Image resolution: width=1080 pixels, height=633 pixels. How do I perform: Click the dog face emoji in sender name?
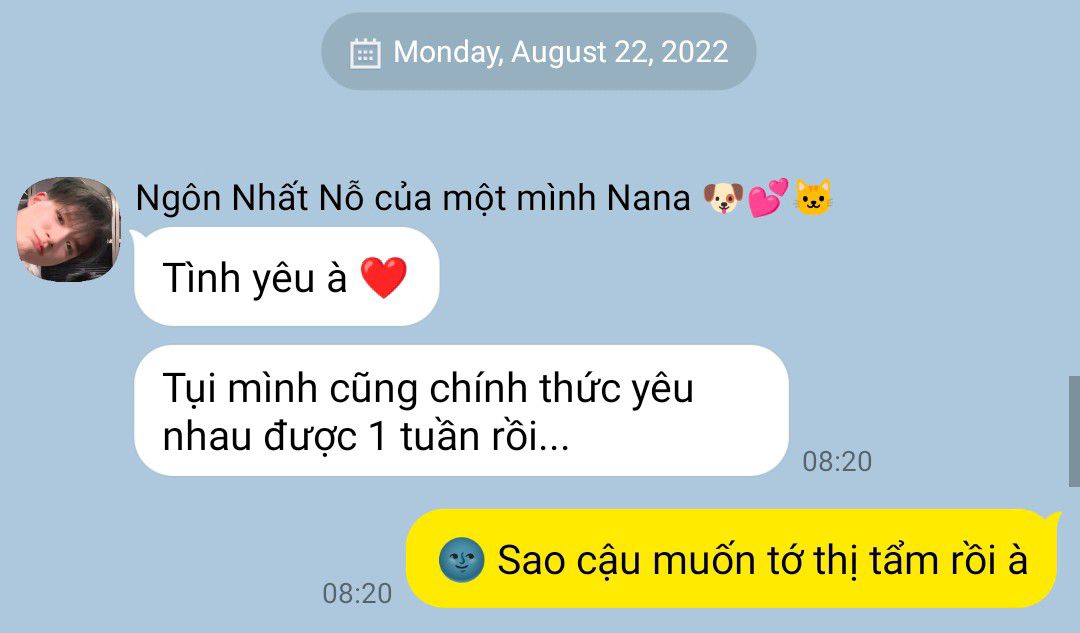click(x=723, y=198)
